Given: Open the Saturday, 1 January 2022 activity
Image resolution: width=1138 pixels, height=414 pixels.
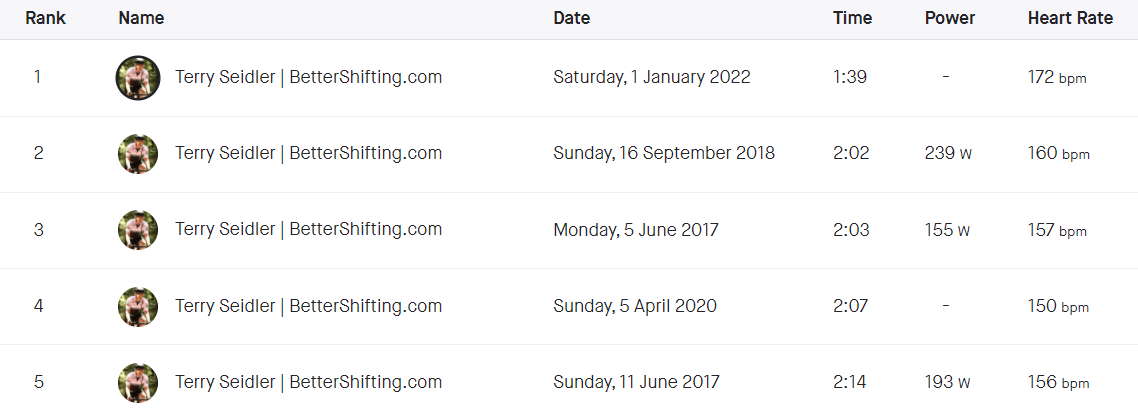Looking at the screenshot, I should tap(651, 77).
